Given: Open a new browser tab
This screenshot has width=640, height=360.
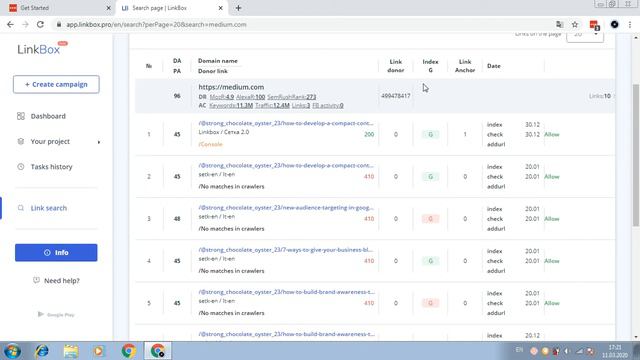Looking at the screenshot, I should 238,8.
